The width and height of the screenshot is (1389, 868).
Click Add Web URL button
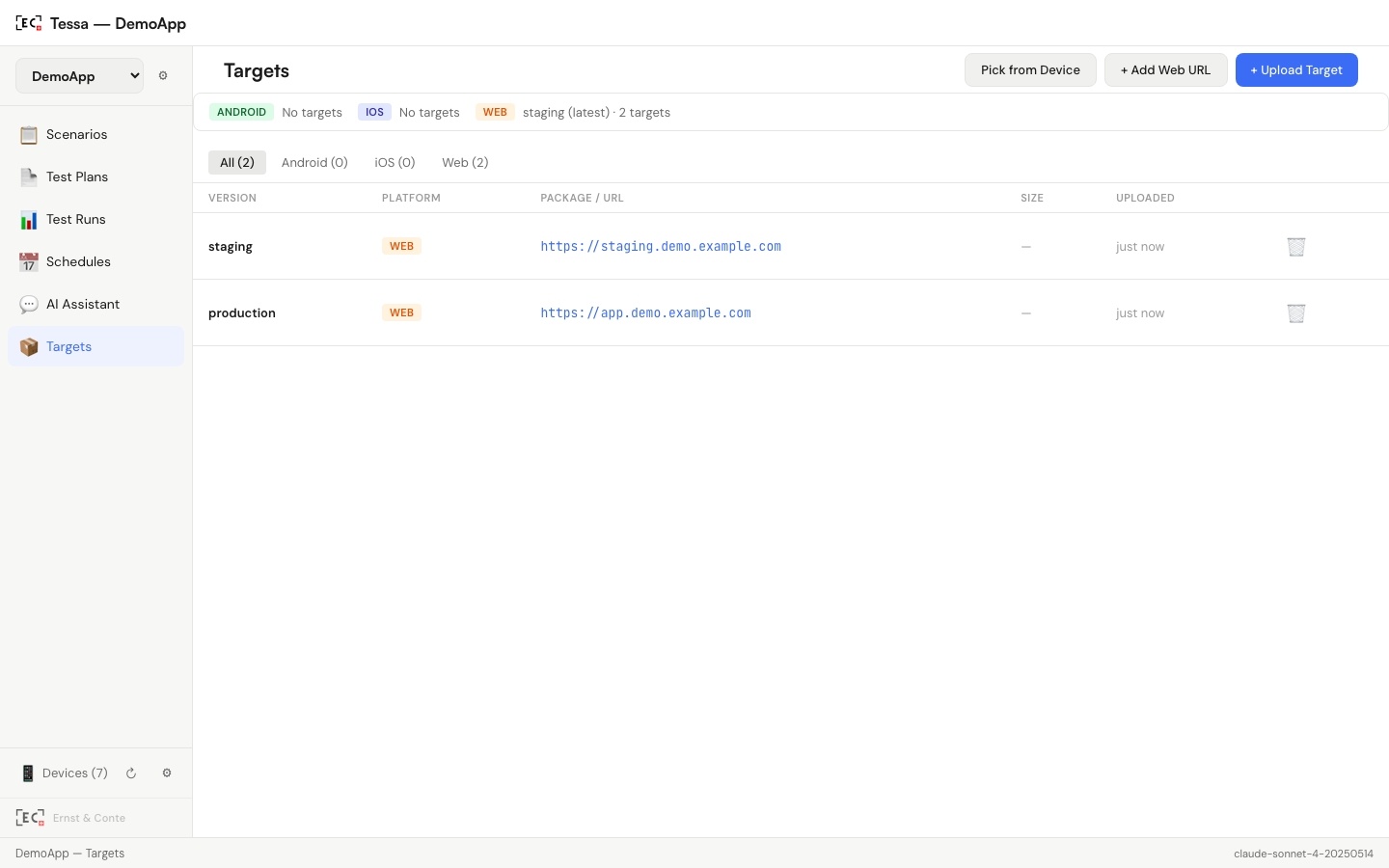(x=1165, y=69)
